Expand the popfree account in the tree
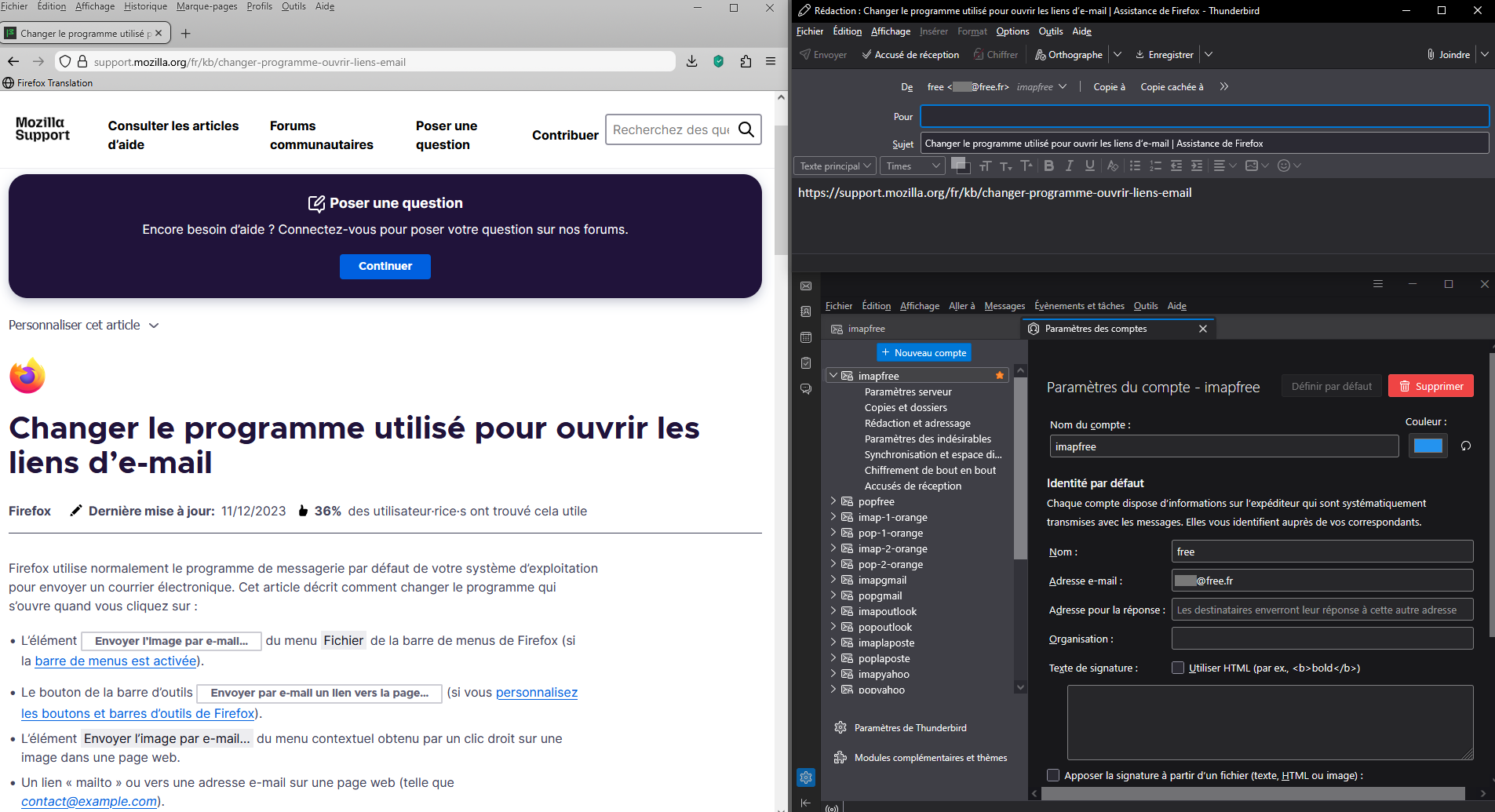The width and height of the screenshot is (1495, 812). [833, 501]
